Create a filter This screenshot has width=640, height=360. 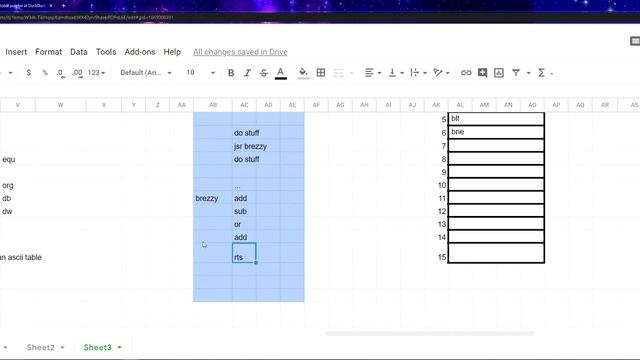point(516,73)
